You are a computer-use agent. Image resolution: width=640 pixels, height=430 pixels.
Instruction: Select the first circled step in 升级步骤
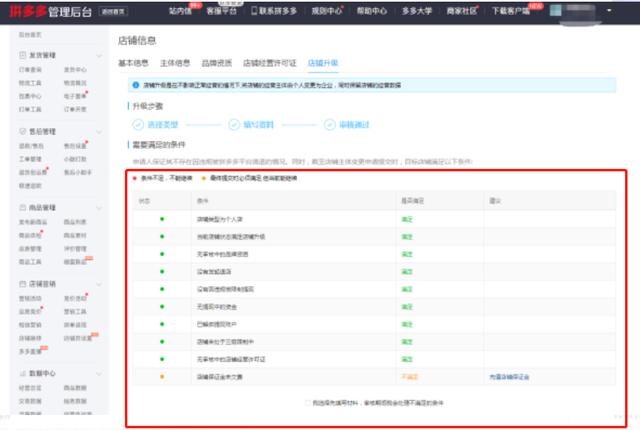pos(138,125)
